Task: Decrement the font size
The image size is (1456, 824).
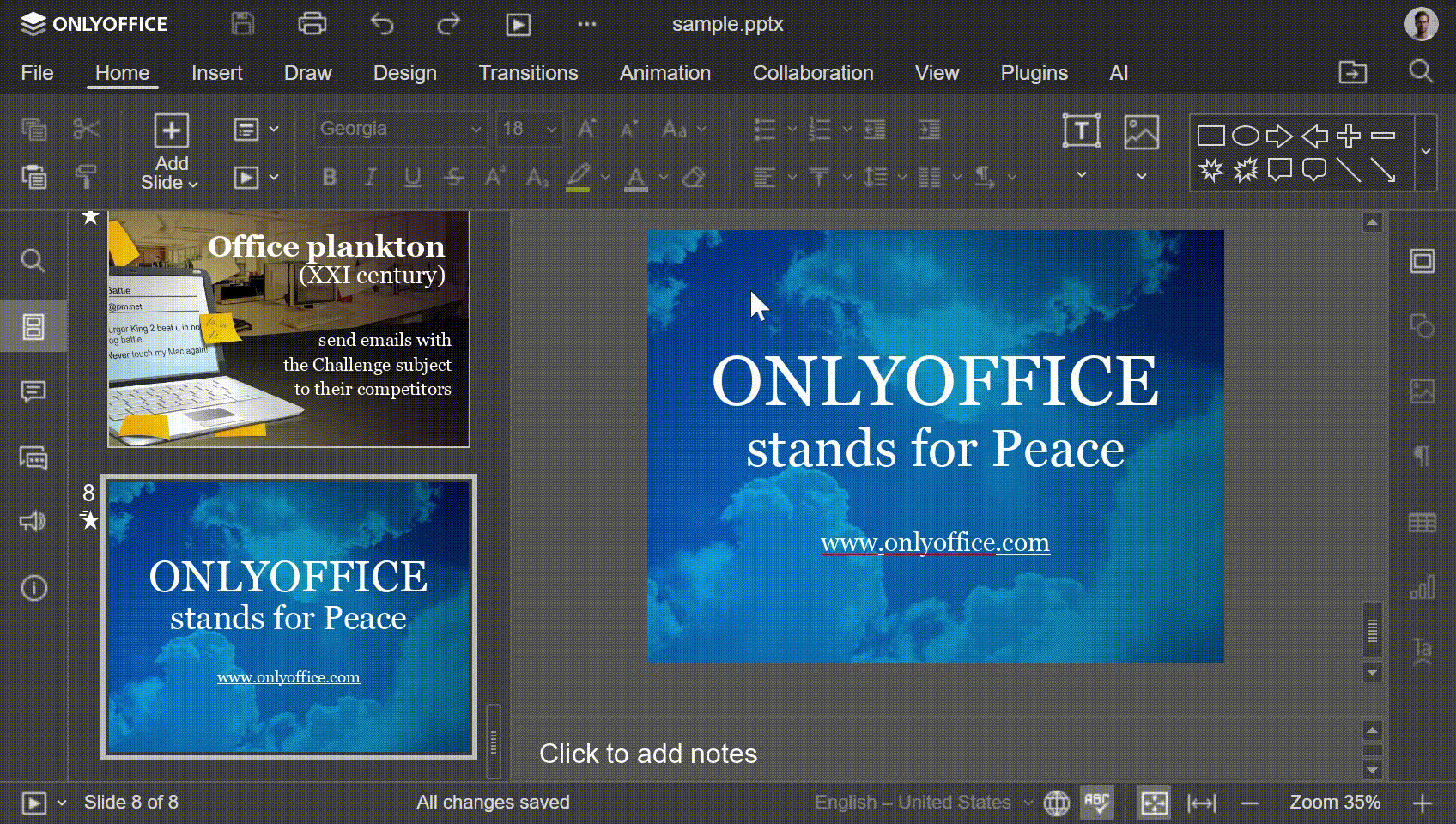Action: click(628, 130)
